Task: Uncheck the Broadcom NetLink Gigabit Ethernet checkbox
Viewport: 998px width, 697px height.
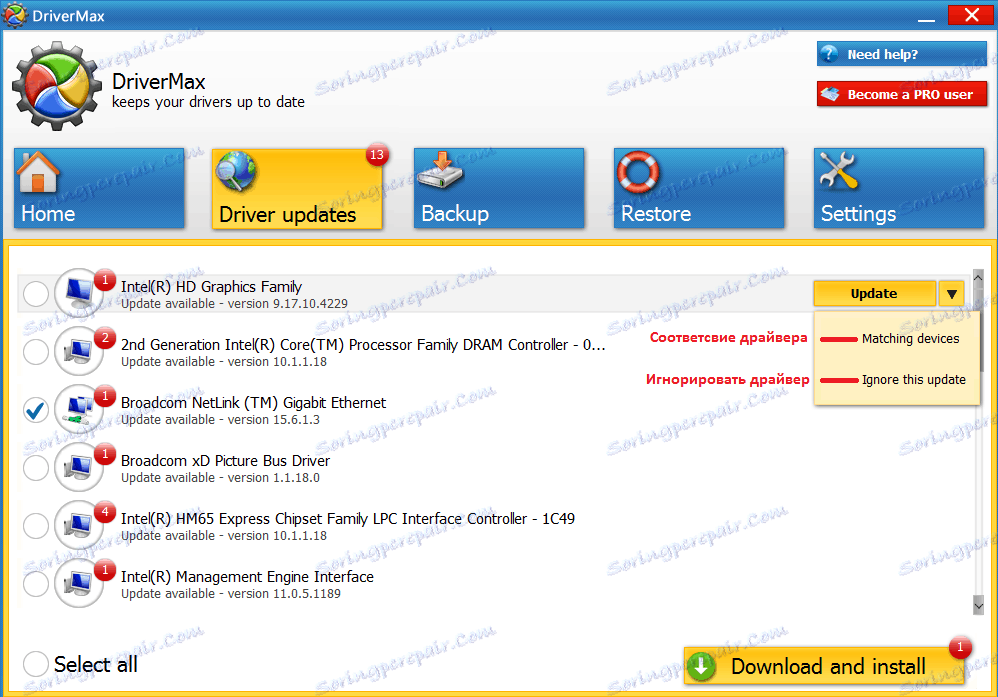Action: [36, 410]
